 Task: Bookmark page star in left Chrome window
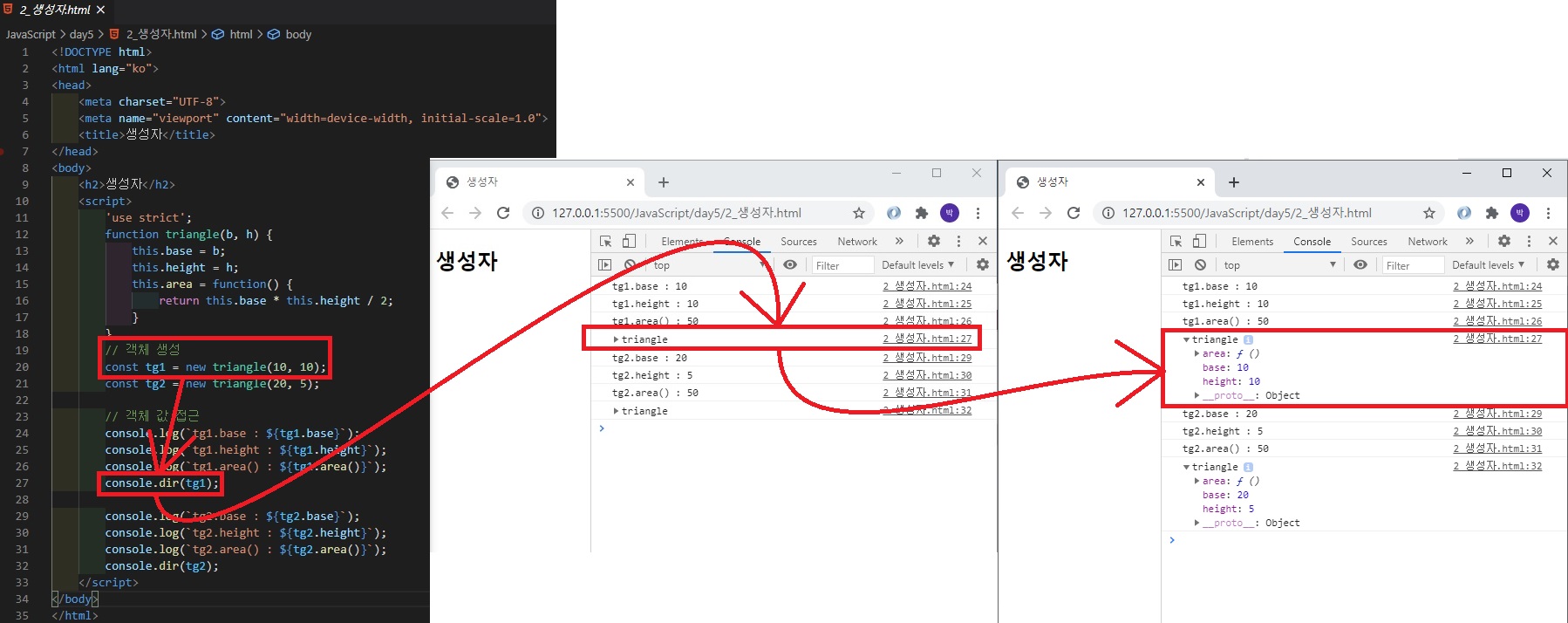[859, 213]
